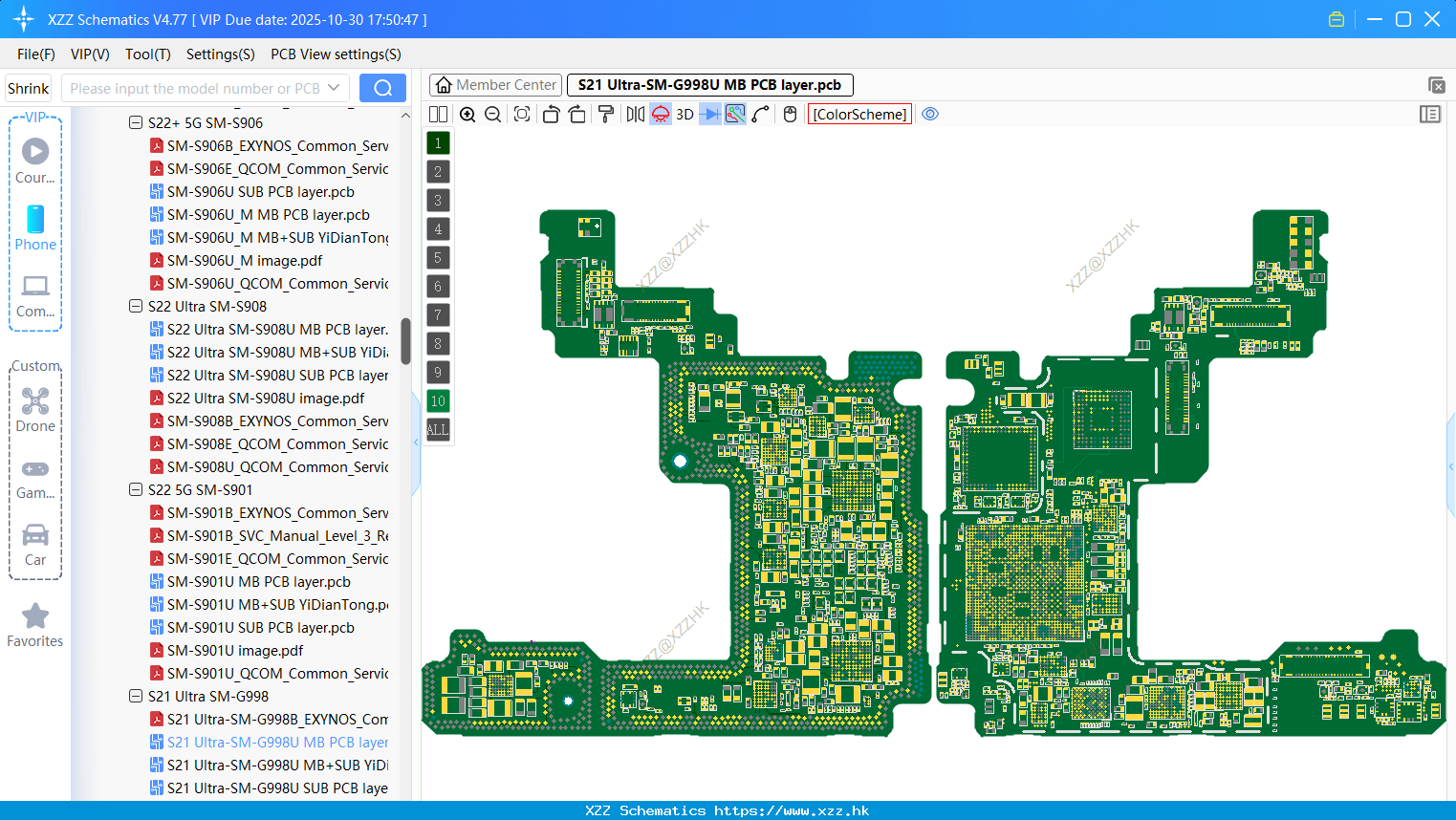Click the tab list icon at top right
The image size is (1456, 820).
(1436, 85)
